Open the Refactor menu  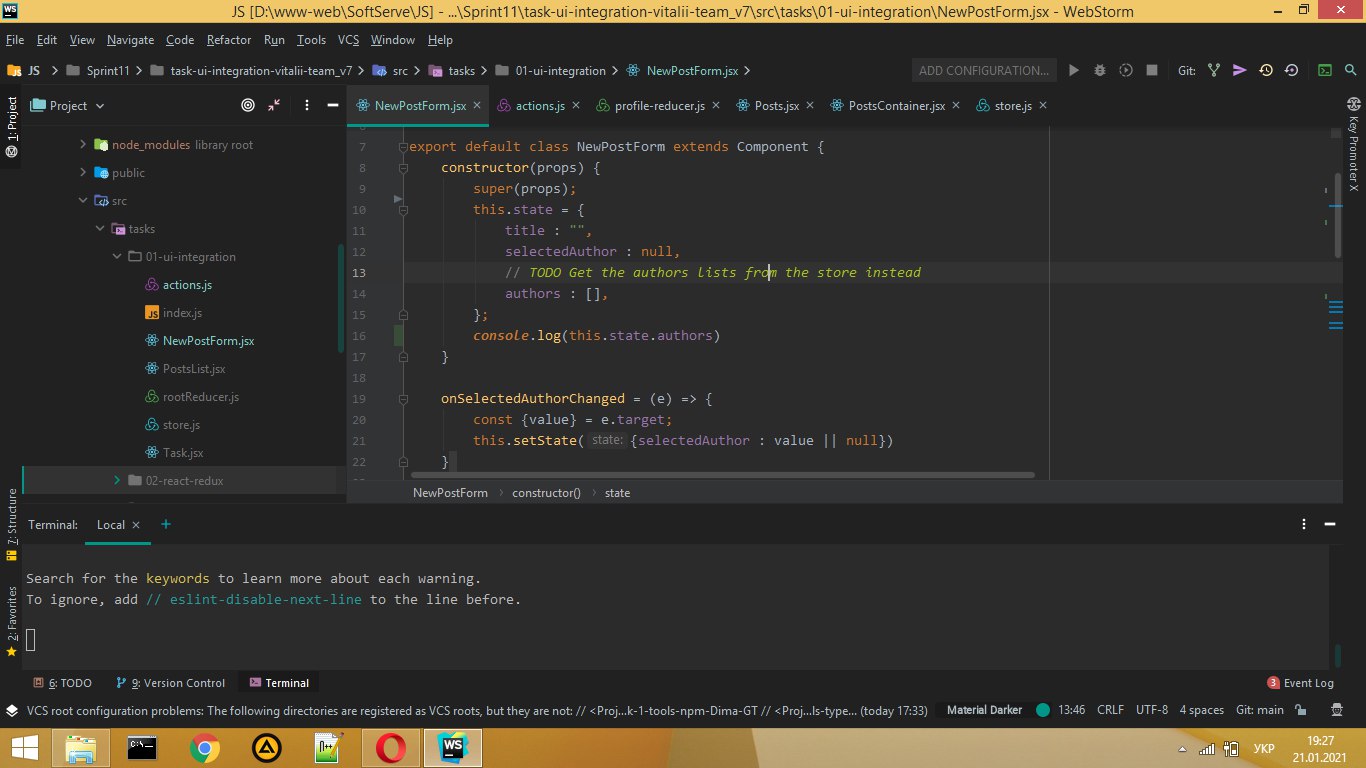tap(229, 40)
